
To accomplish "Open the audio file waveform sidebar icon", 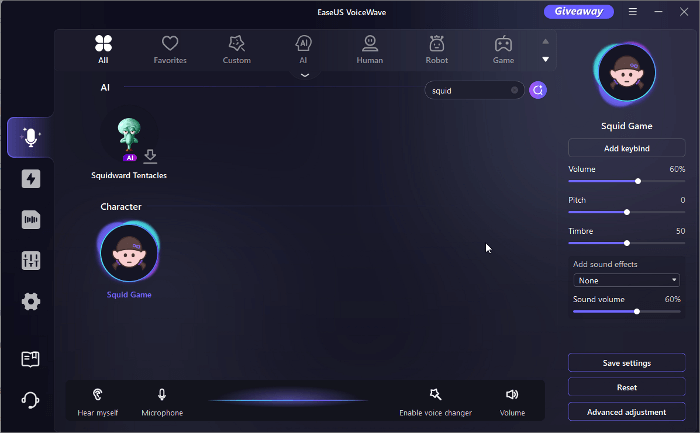I will (30, 220).
